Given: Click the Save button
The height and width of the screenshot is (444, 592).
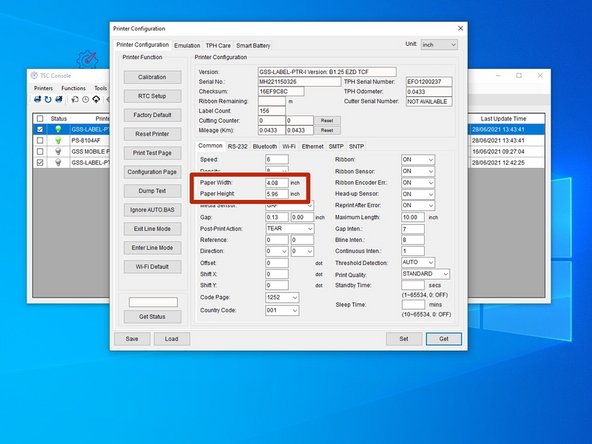Looking at the screenshot, I should click(x=132, y=339).
